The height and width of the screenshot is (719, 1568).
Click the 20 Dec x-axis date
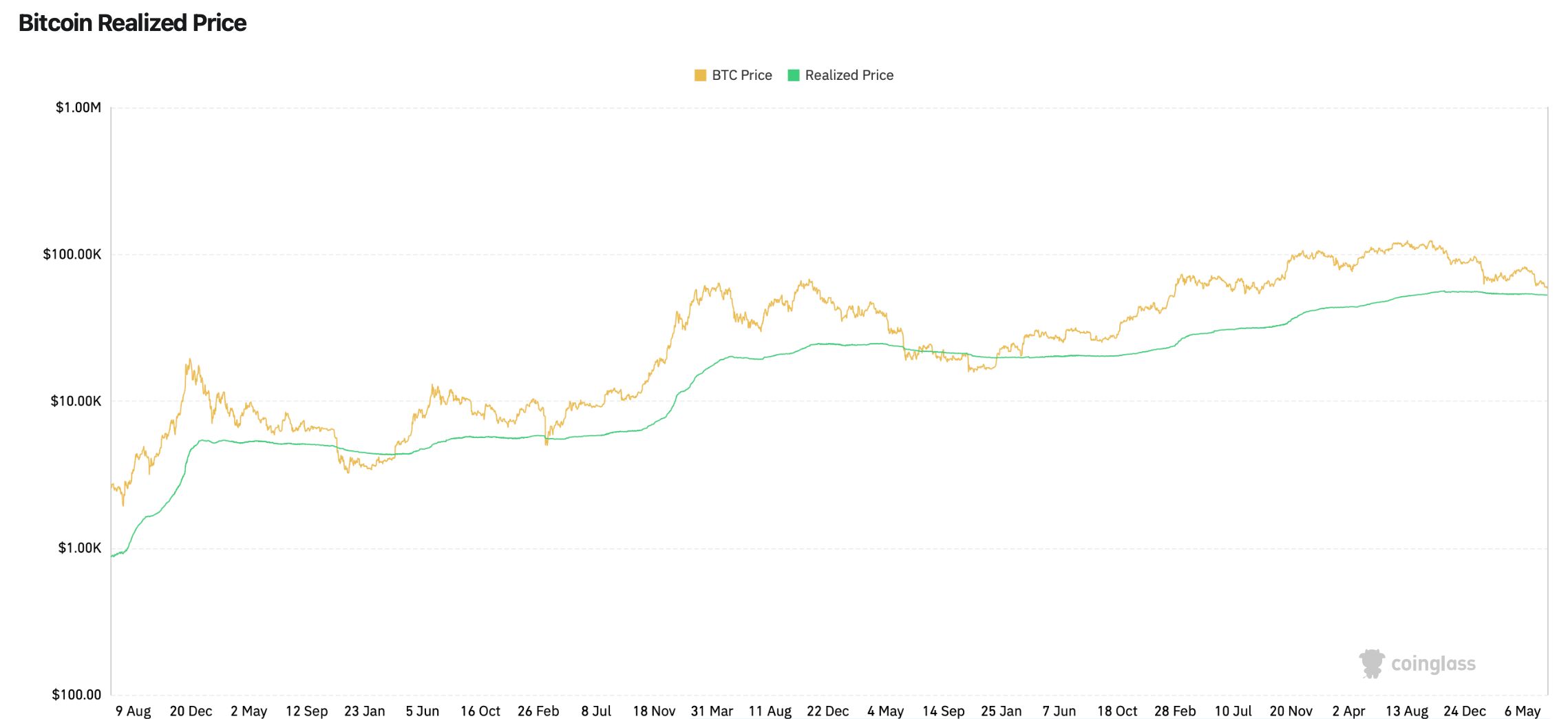coord(191,711)
